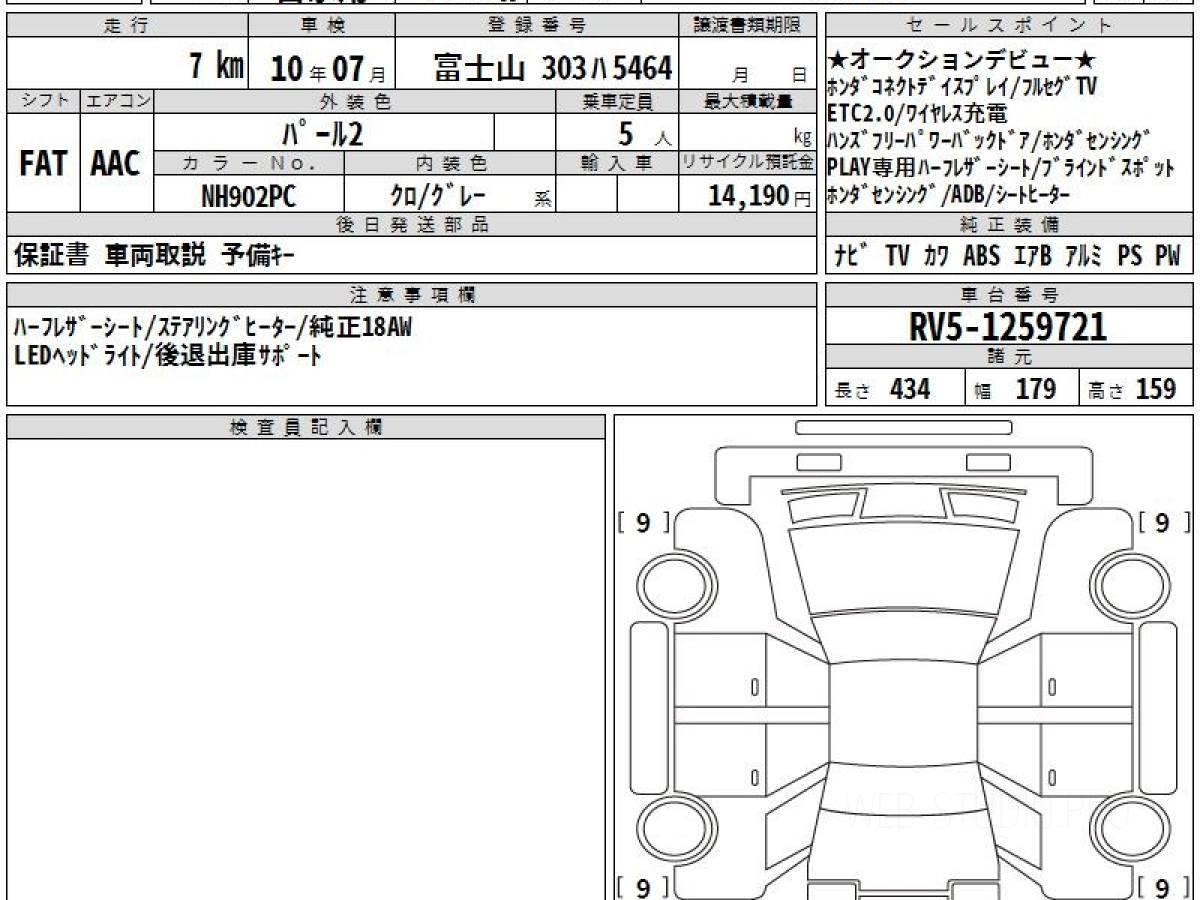Select color code NH902PC
1200x900 pixels.
(x=249, y=194)
